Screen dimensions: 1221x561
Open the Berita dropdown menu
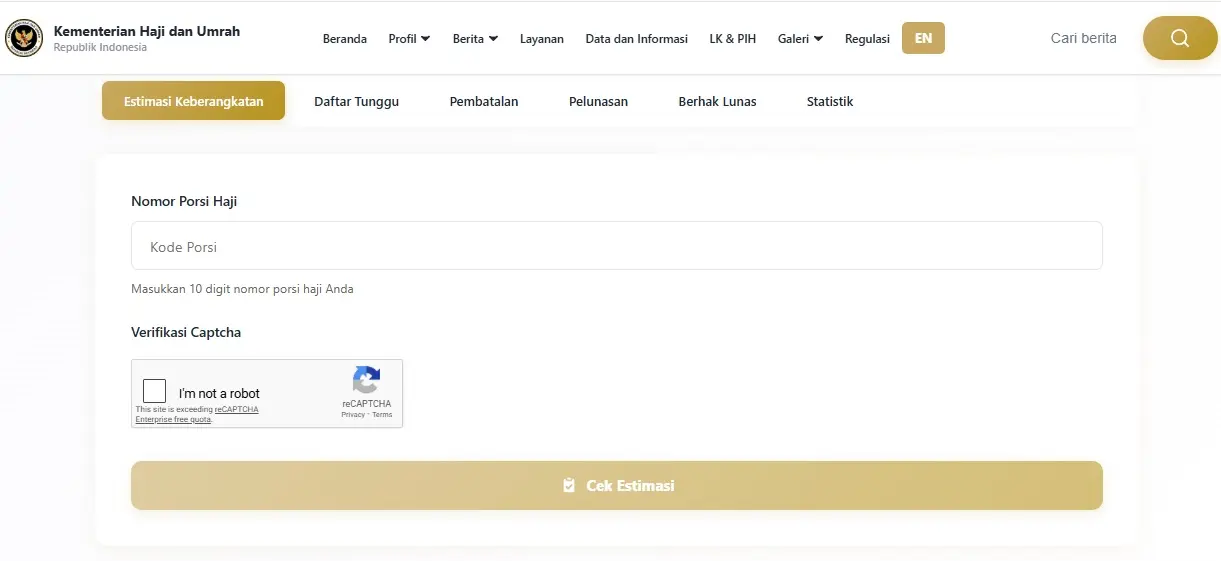(475, 39)
